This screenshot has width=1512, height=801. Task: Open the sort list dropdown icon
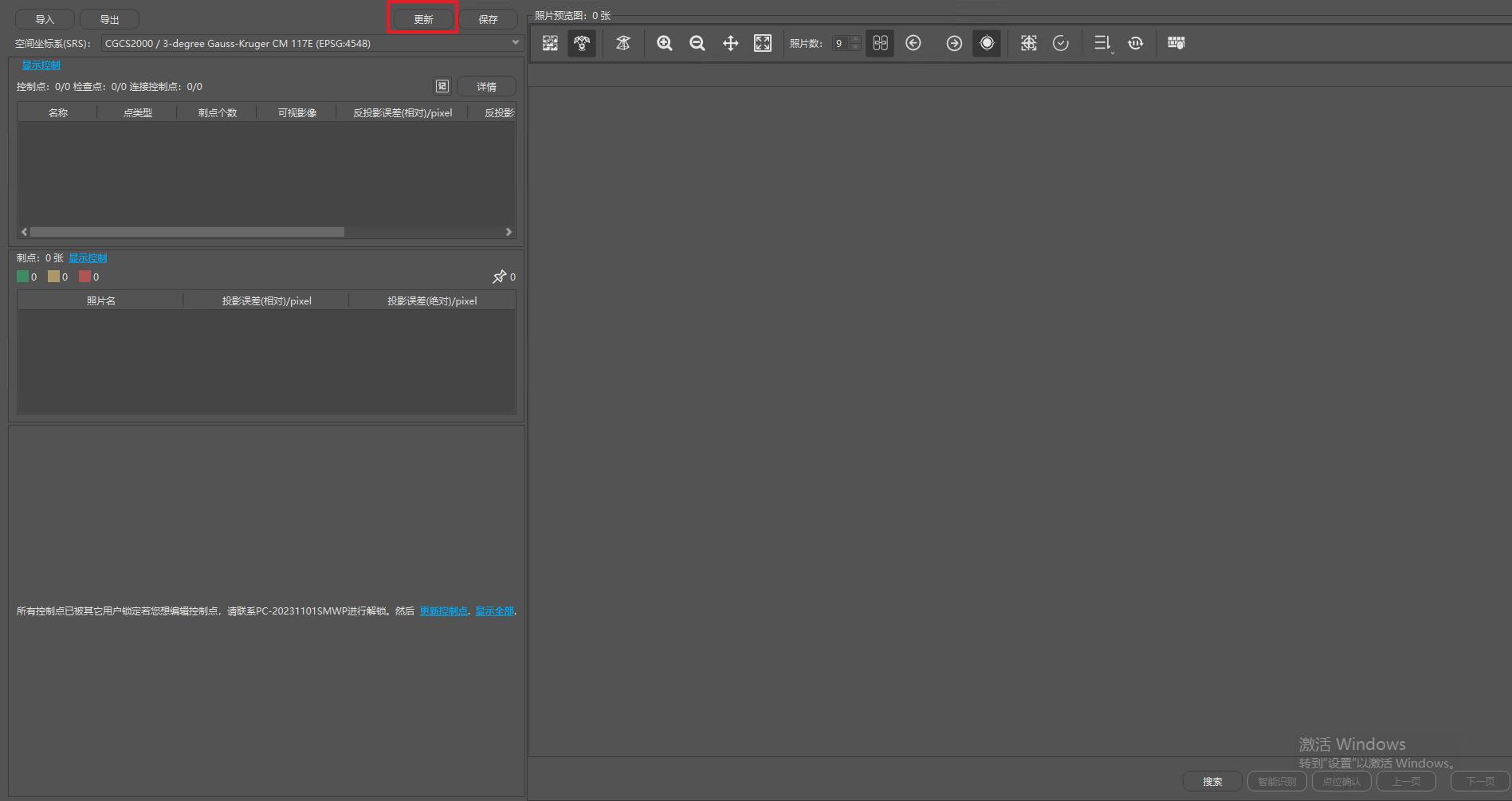point(1102,43)
